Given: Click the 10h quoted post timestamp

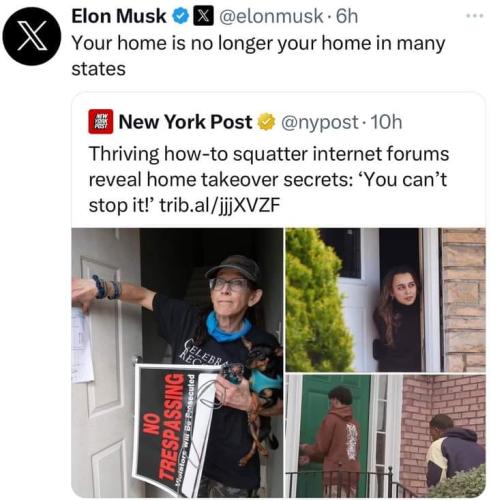Looking at the screenshot, I should click(386, 122).
